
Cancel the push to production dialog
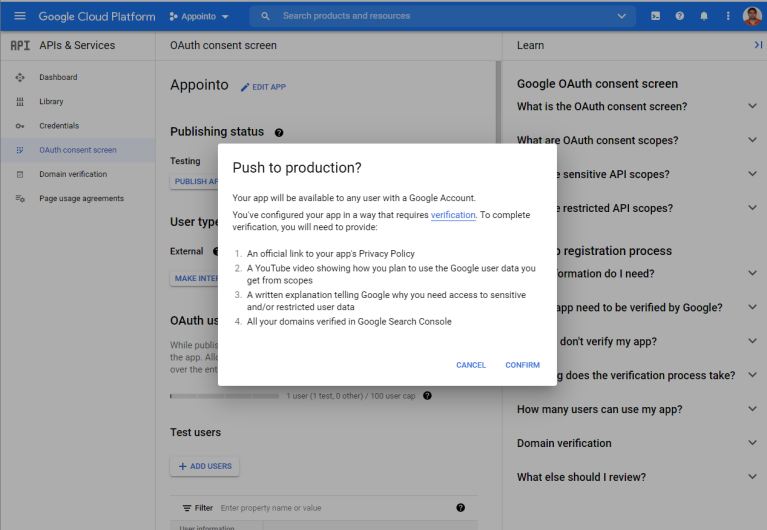471,365
